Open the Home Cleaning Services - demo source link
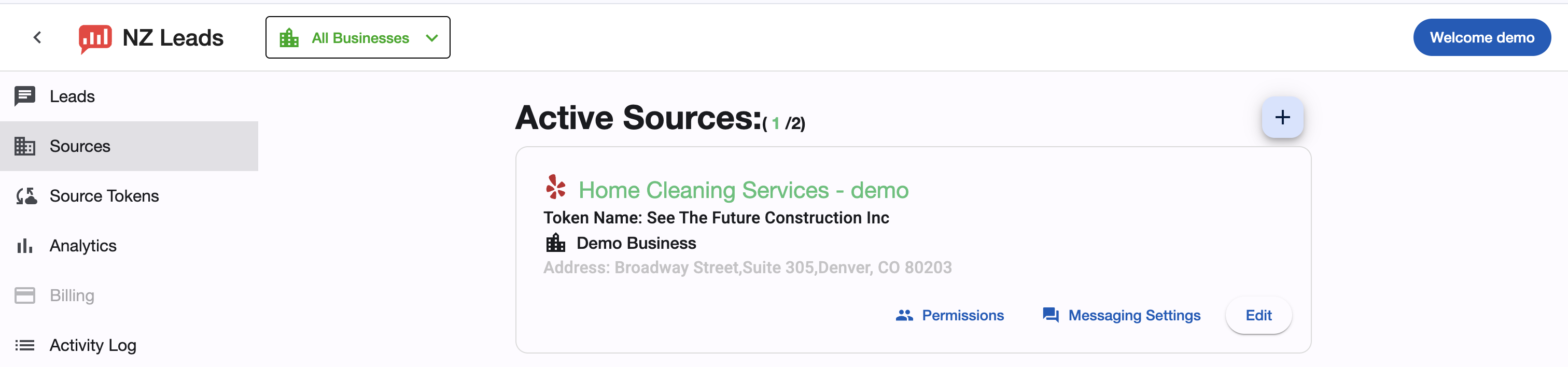The image size is (1568, 367). coord(743,189)
